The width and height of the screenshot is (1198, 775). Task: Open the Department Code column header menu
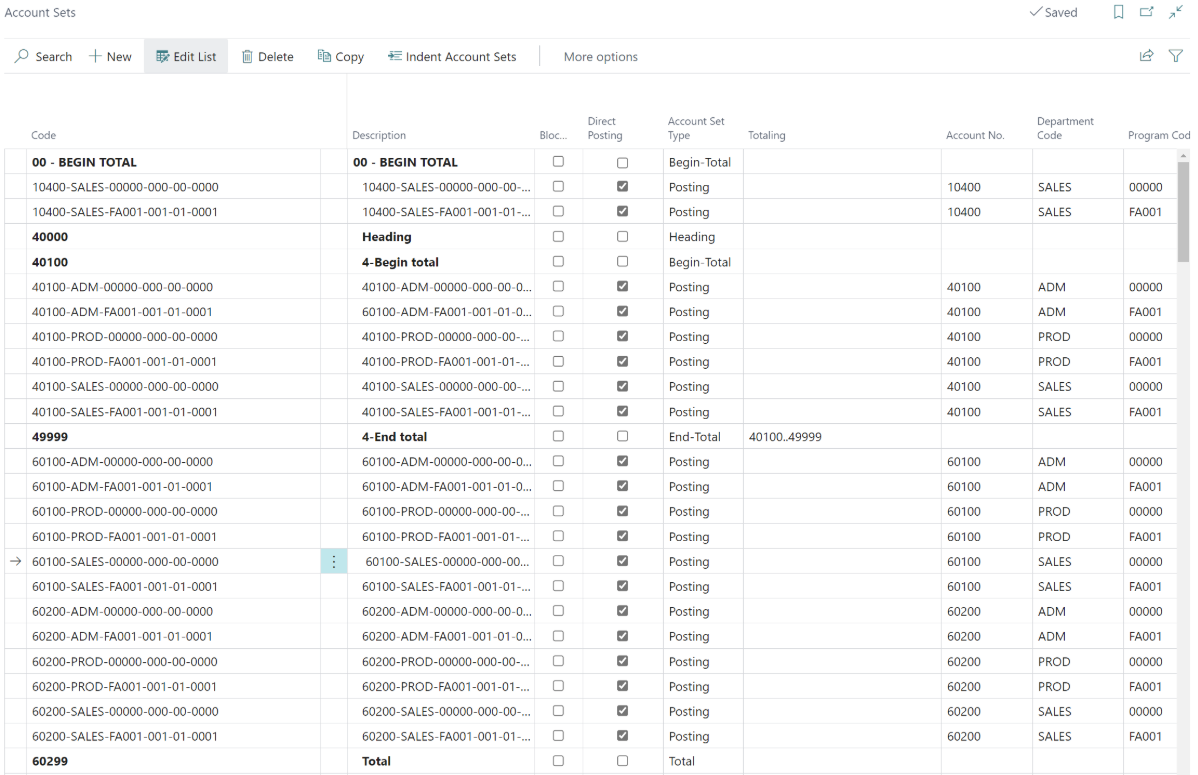1065,128
